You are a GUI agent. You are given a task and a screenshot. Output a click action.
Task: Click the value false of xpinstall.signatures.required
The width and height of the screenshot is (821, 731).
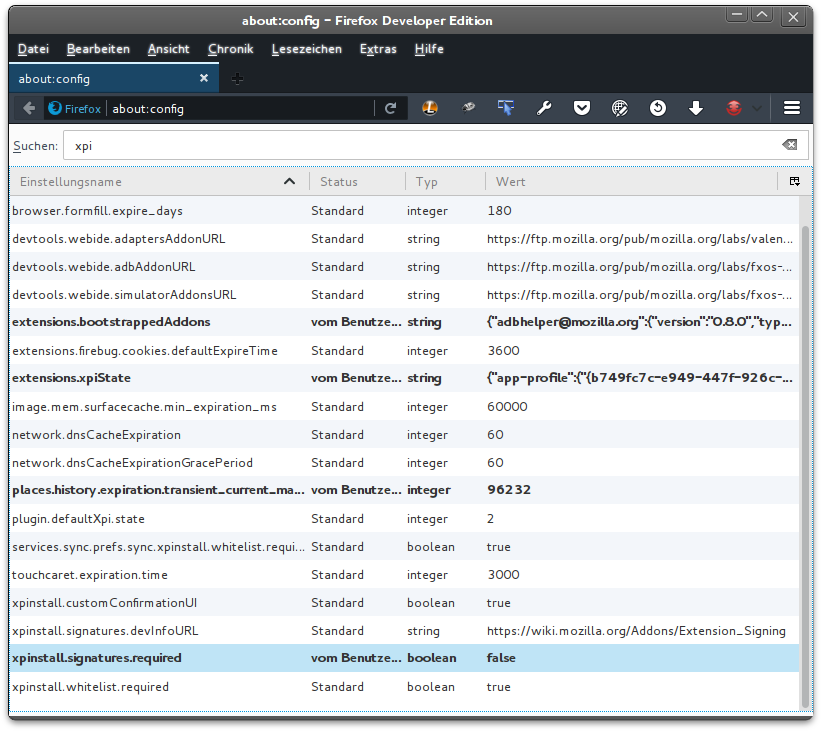click(x=501, y=658)
